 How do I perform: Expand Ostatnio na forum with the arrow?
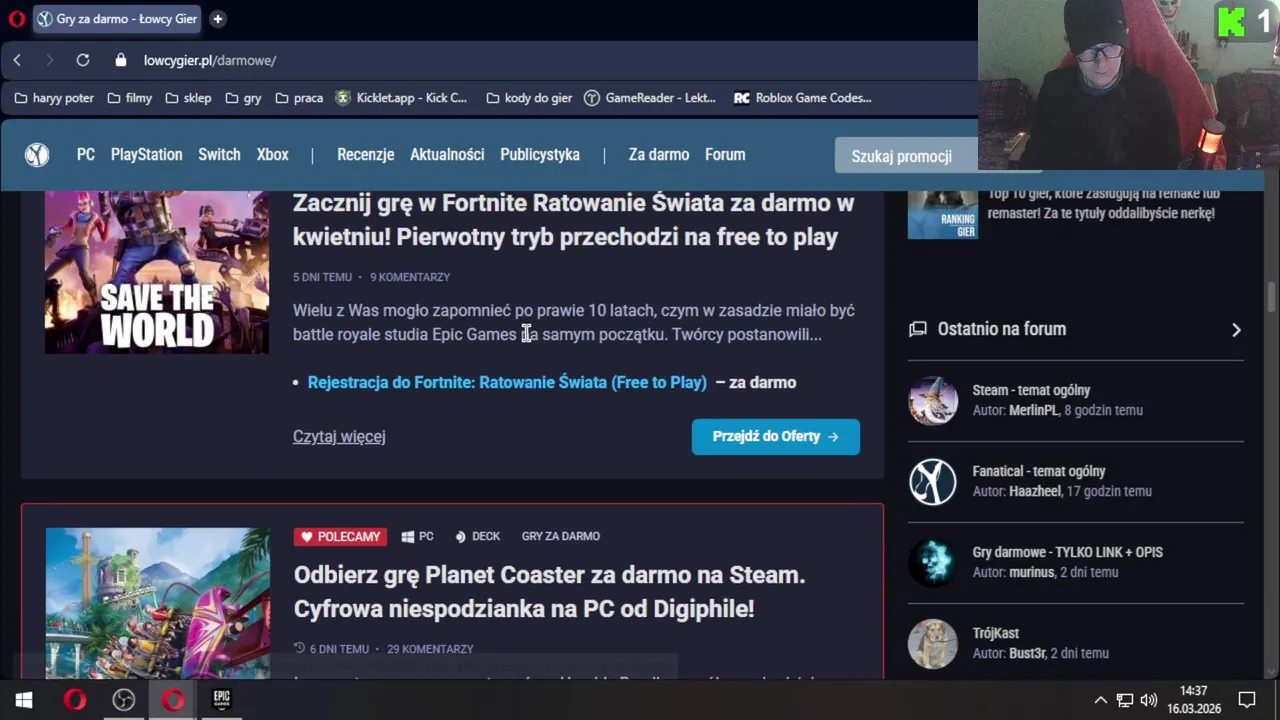pyautogui.click(x=1236, y=330)
